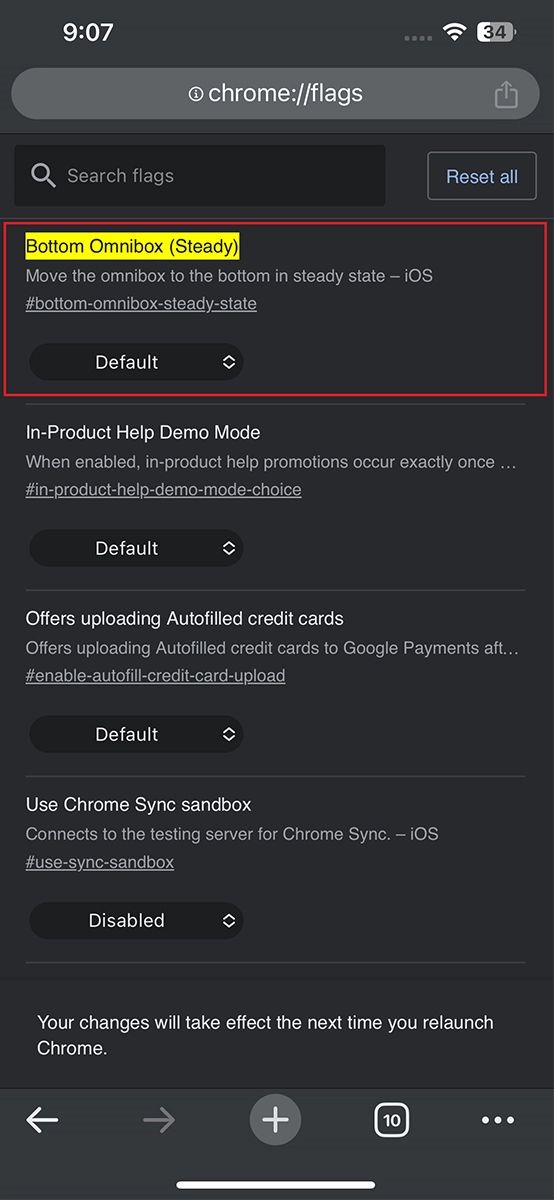Open the tab switcher showing 10

(x=392, y=1120)
